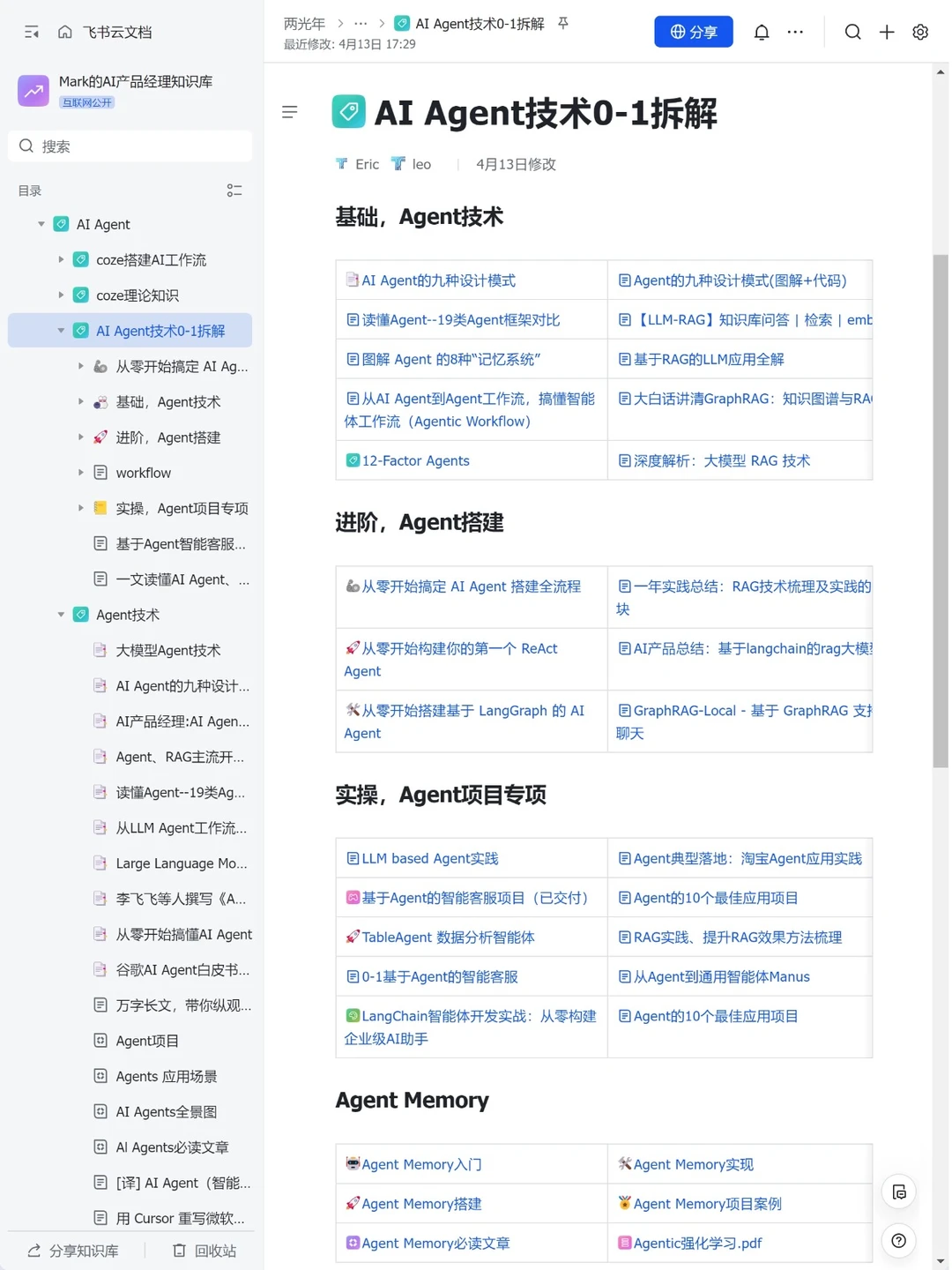Click the 回收站 trash icon
The height and width of the screenshot is (1270, 952).
click(x=180, y=1251)
